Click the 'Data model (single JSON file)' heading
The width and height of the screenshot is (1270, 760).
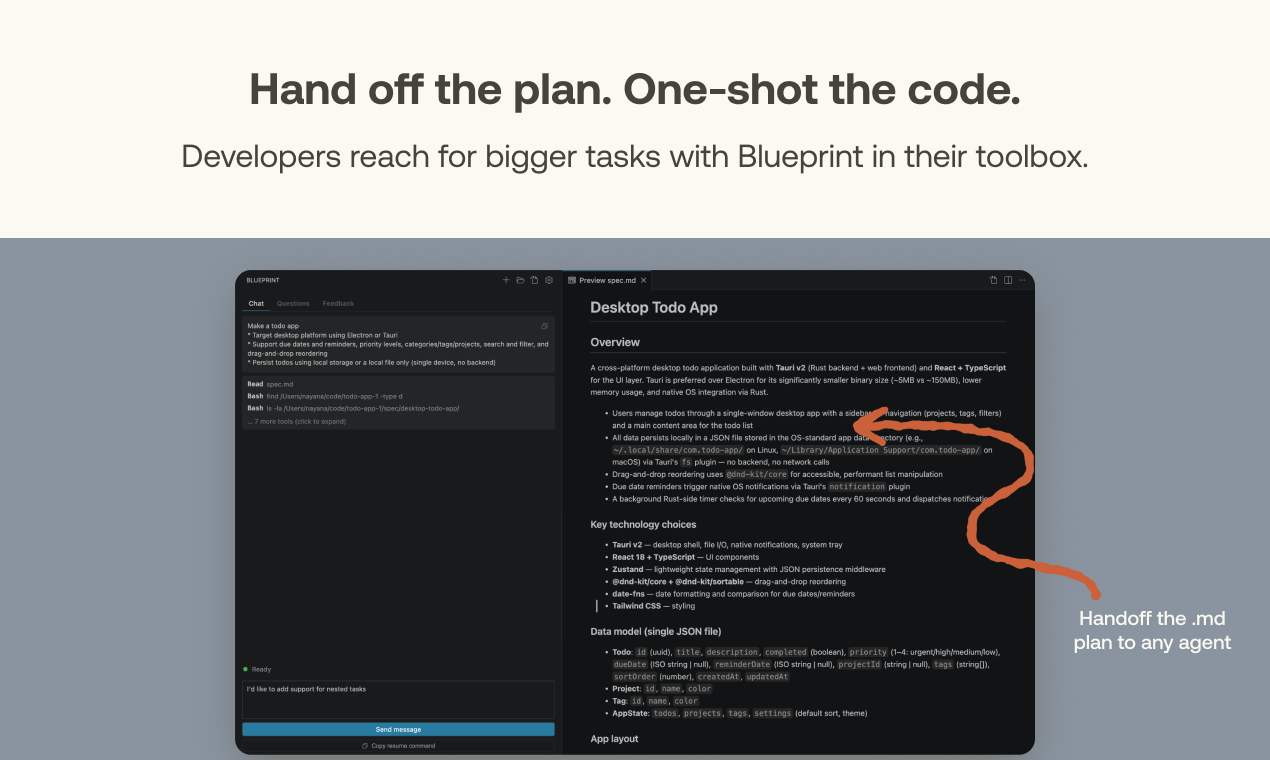tap(656, 631)
